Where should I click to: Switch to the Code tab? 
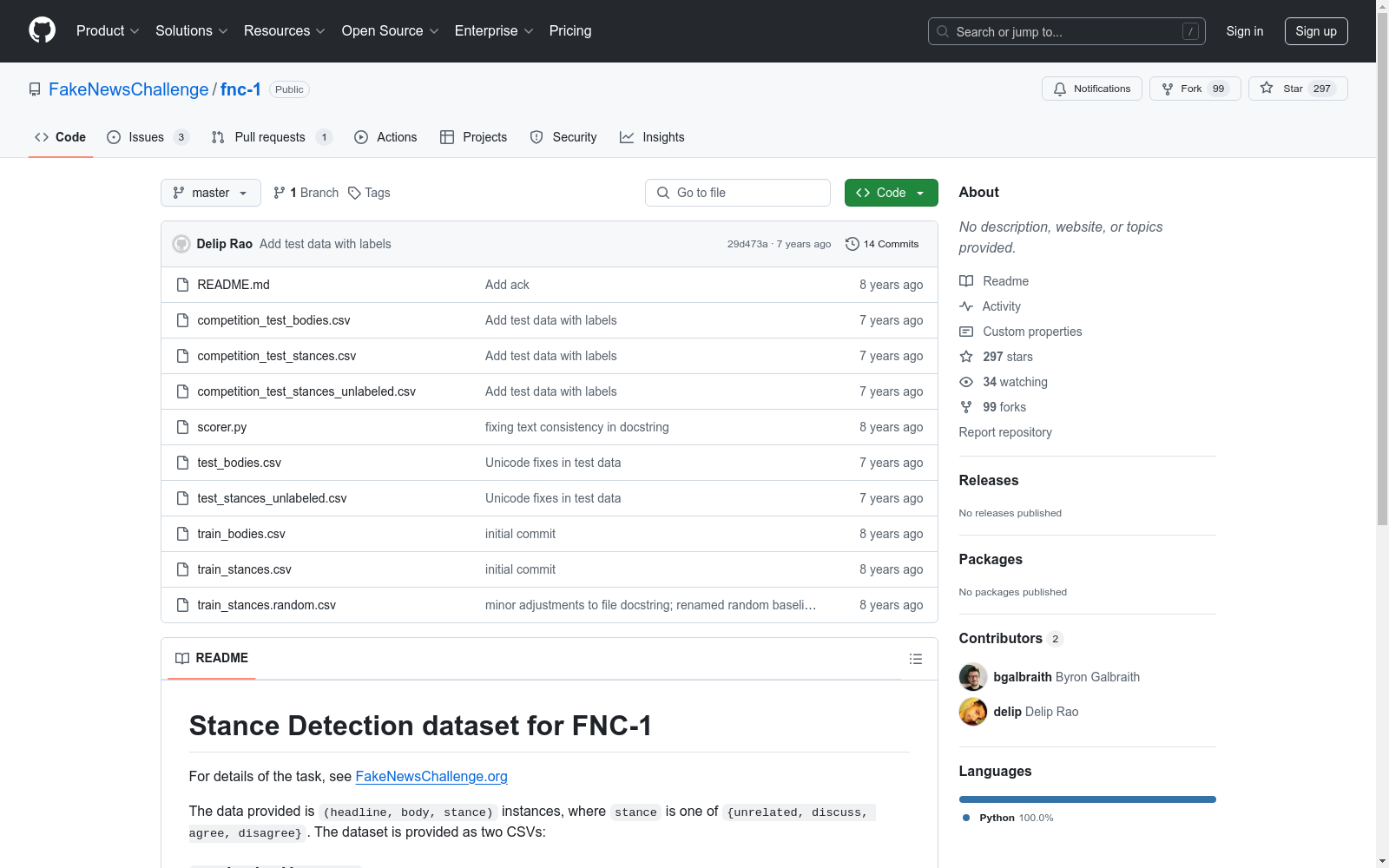[x=61, y=137]
